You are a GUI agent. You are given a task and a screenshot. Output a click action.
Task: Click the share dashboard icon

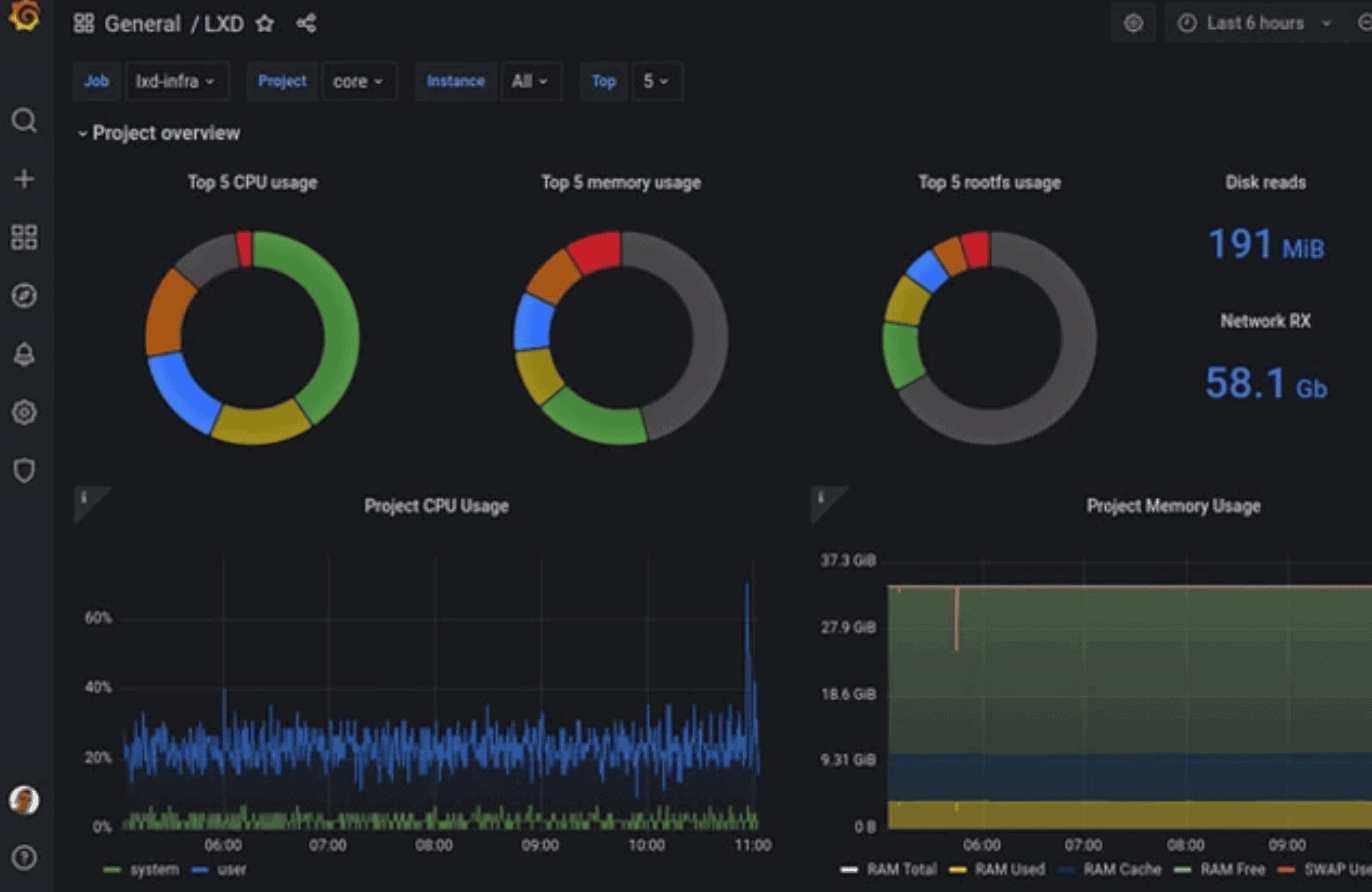307,23
